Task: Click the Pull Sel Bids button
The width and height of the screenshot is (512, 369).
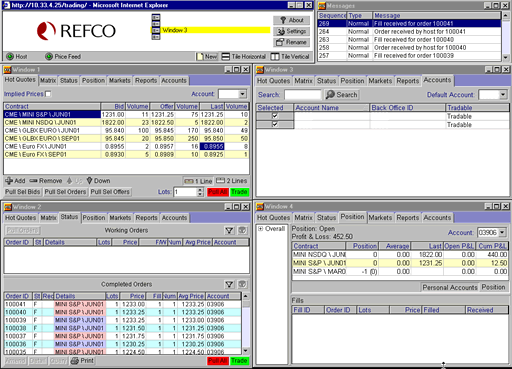Action: click(x=22, y=192)
